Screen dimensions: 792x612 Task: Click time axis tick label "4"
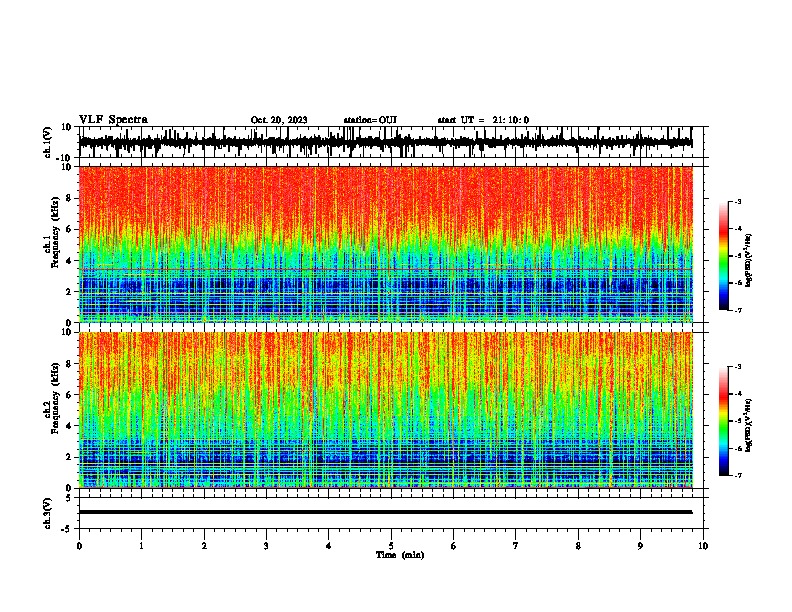pos(329,546)
